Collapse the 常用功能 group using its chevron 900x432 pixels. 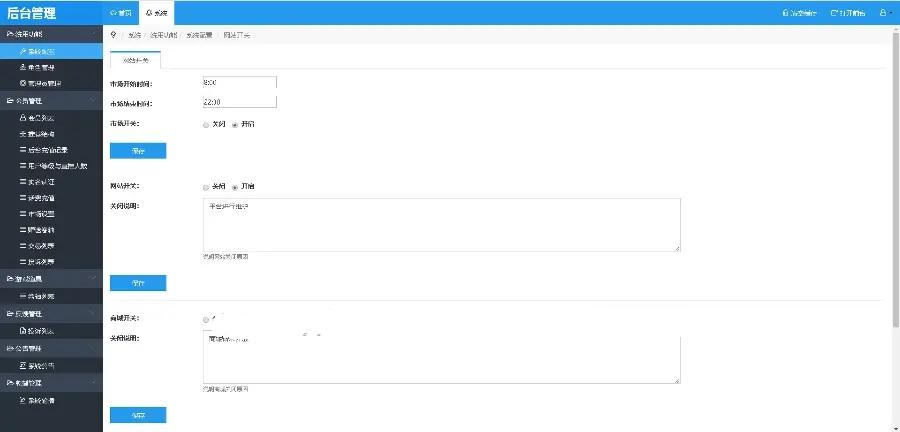(93, 34)
